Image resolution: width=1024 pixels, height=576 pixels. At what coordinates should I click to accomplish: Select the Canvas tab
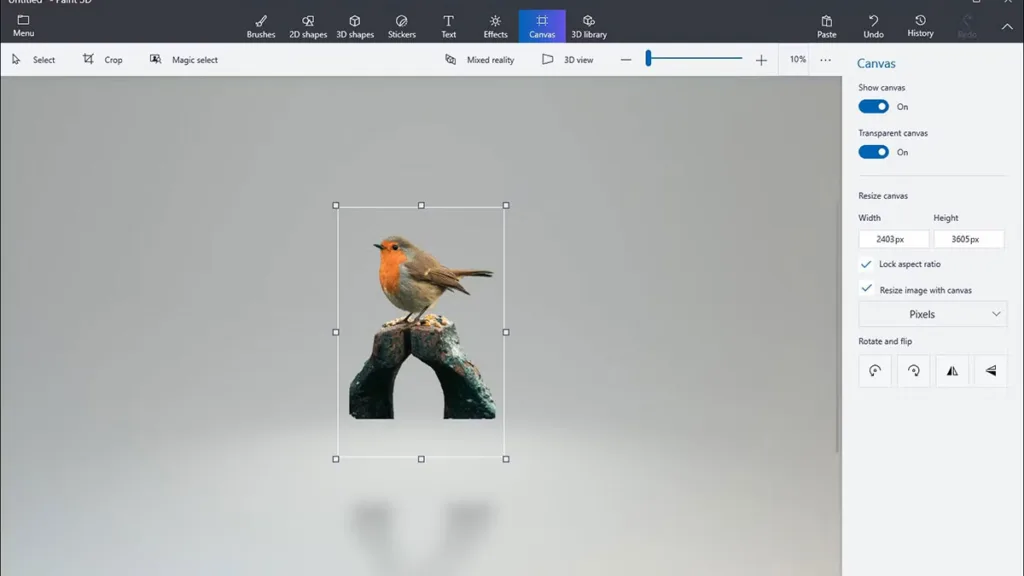pos(542,27)
